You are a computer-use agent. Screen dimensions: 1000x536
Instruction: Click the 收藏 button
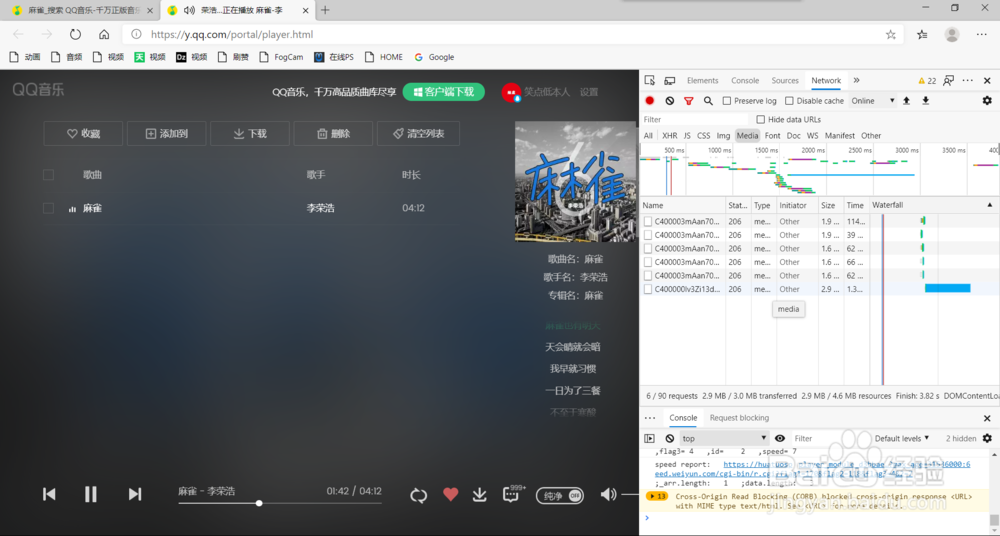point(83,133)
